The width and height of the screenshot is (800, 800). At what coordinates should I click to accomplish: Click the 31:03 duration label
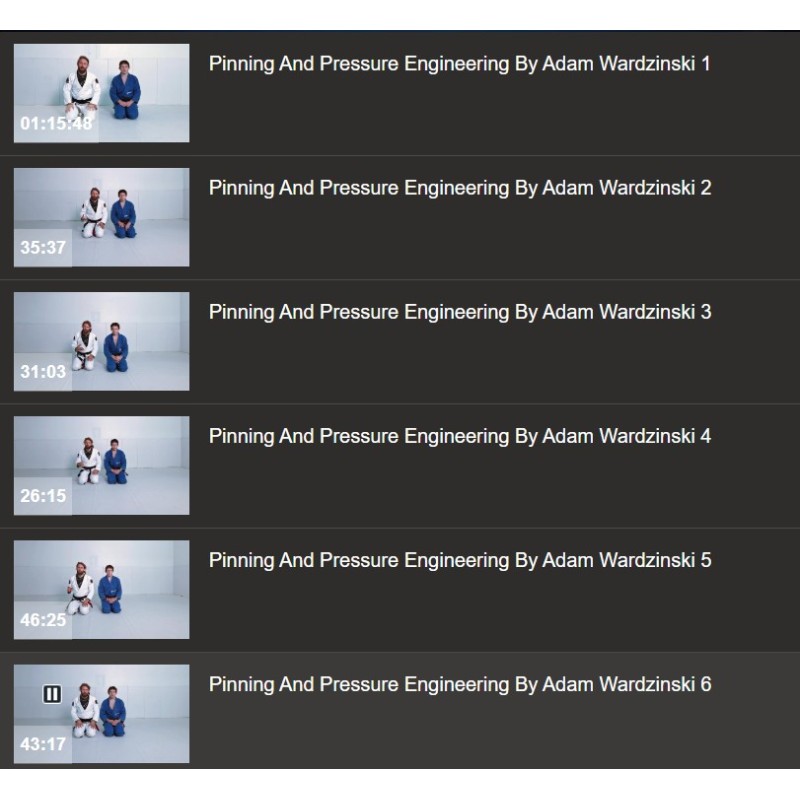(x=43, y=372)
